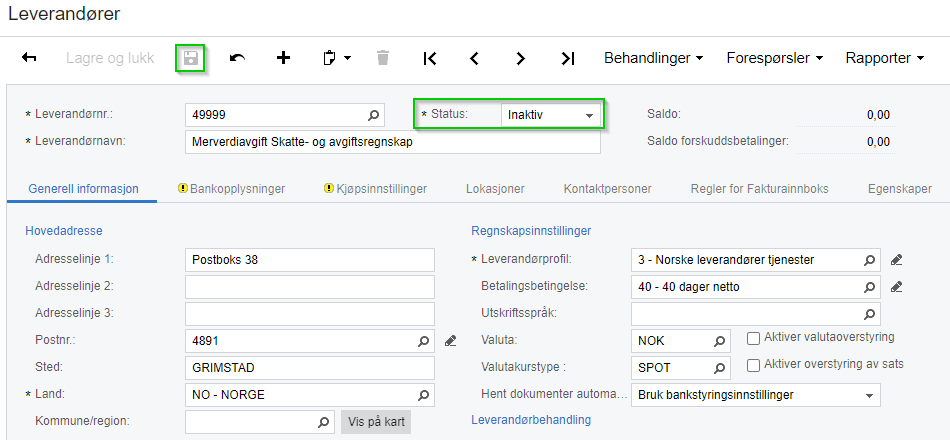Click the Saldo forskuddsbetalinger value 0,00
Image resolution: width=950 pixels, height=440 pixels.
878,142
